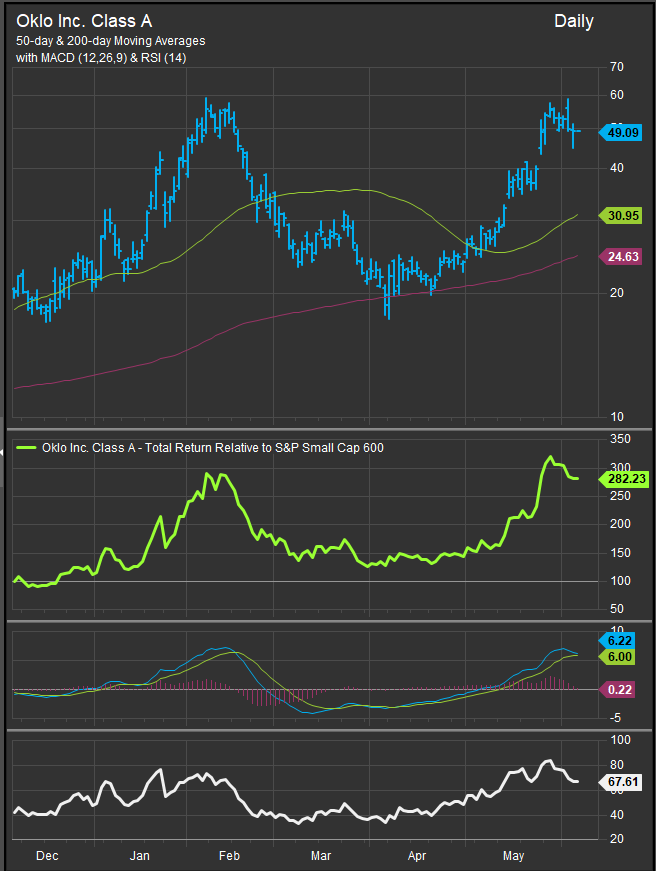Click the Mar month label on x-axis
656x871 pixels.
(x=321, y=855)
